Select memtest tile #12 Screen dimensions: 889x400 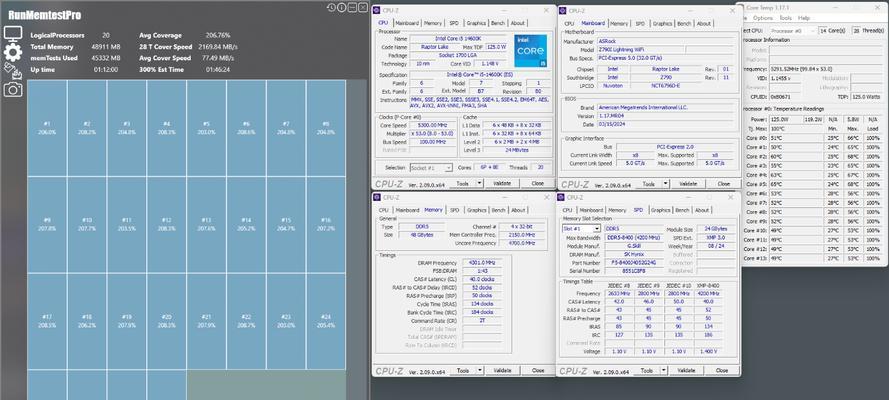[167, 224]
